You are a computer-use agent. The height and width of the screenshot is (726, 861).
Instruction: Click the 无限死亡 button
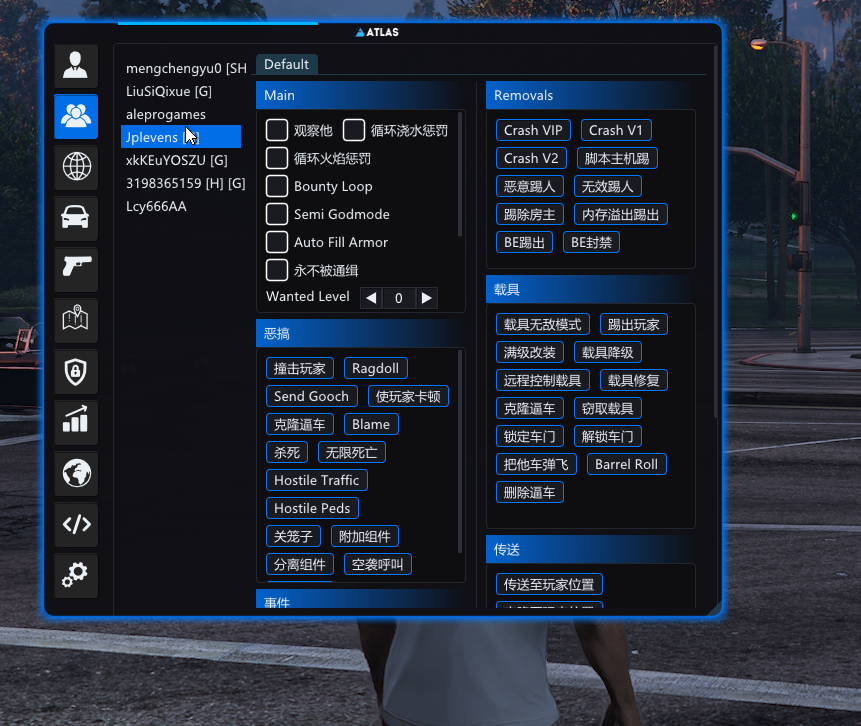[x=351, y=452]
